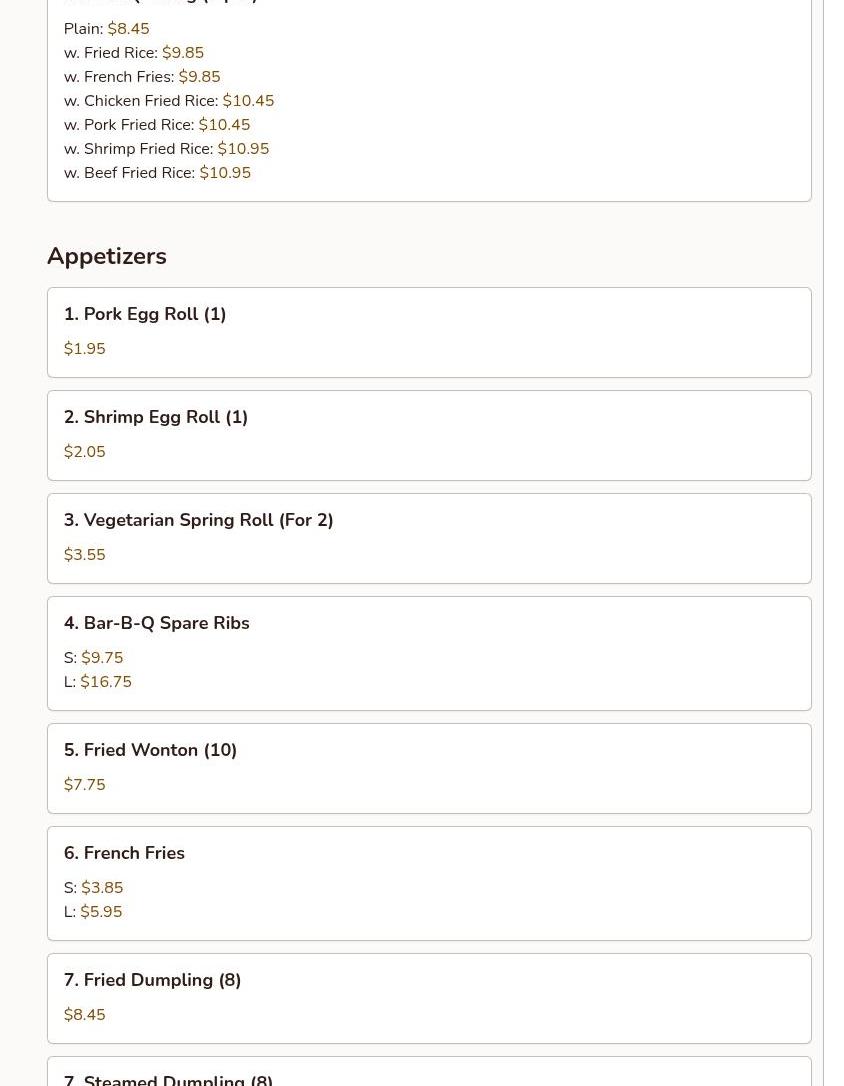Click the Bar-B-Q Spare Ribs heading
The image size is (844, 1086).
[x=156, y=623]
